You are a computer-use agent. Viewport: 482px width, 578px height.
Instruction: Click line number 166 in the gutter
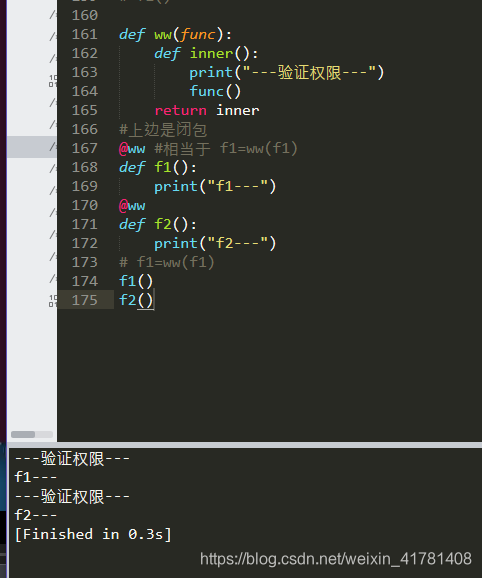pyautogui.click(x=85, y=129)
